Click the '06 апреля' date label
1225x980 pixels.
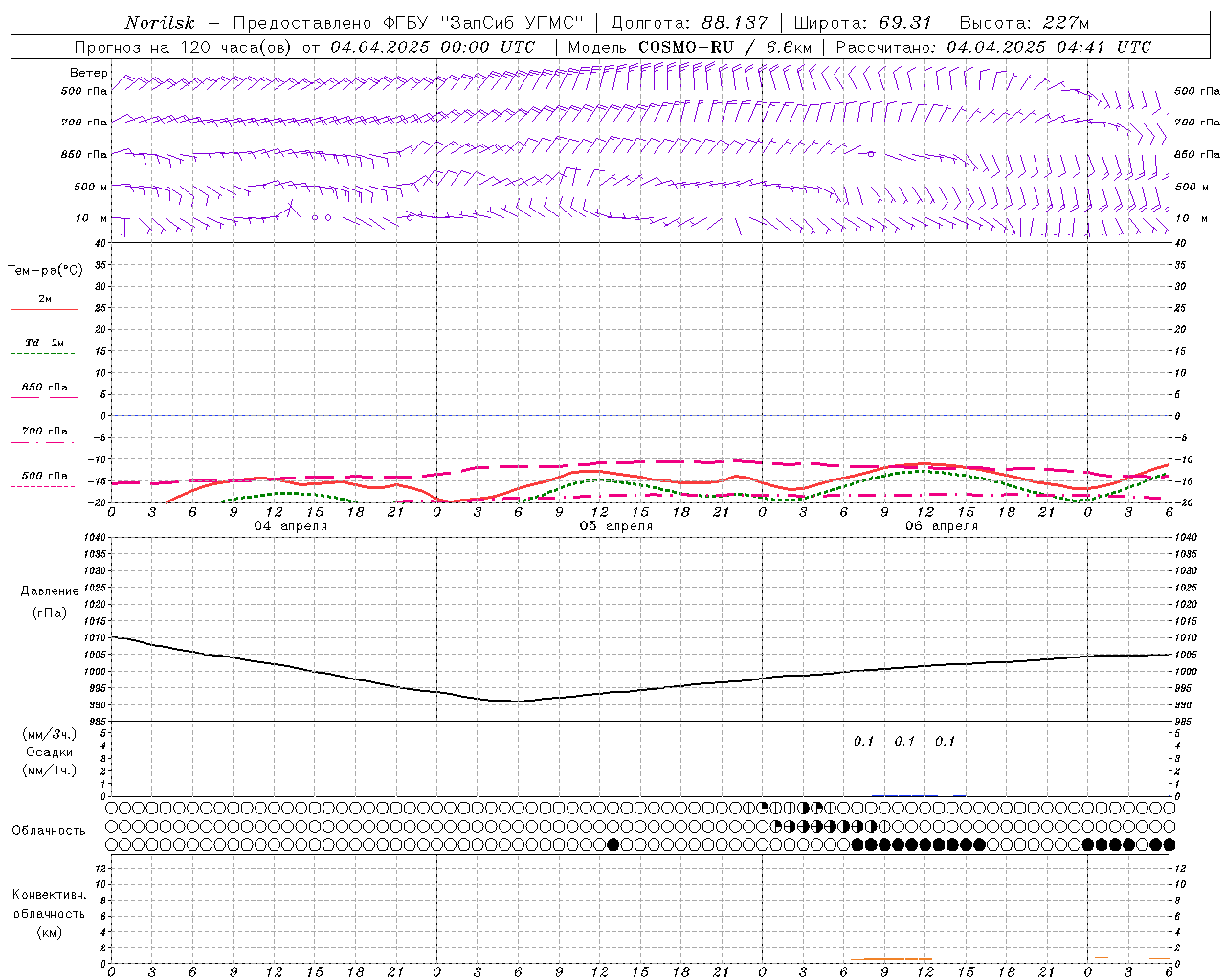(942, 526)
